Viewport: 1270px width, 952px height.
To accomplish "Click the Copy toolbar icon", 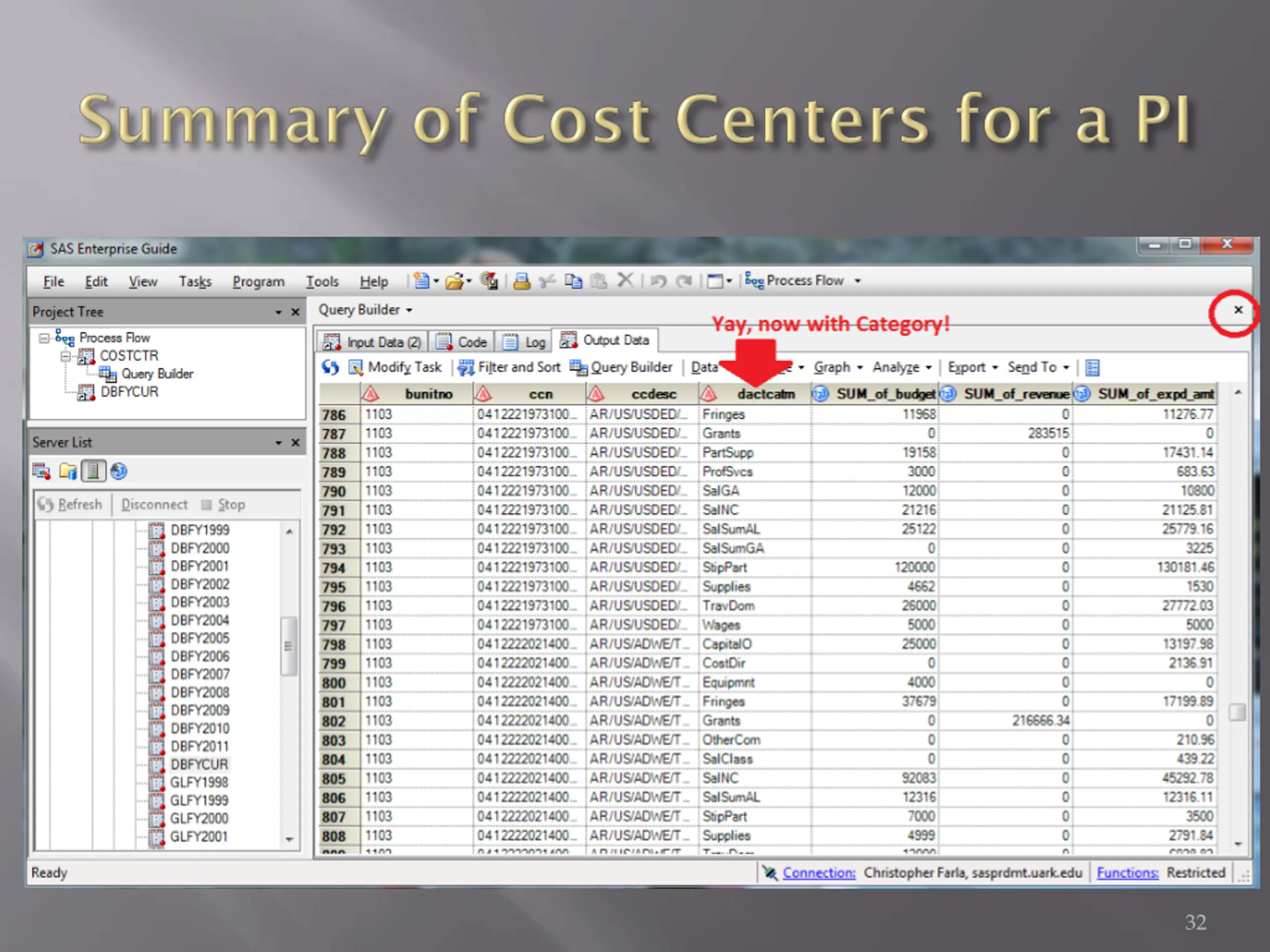I will tap(573, 281).
